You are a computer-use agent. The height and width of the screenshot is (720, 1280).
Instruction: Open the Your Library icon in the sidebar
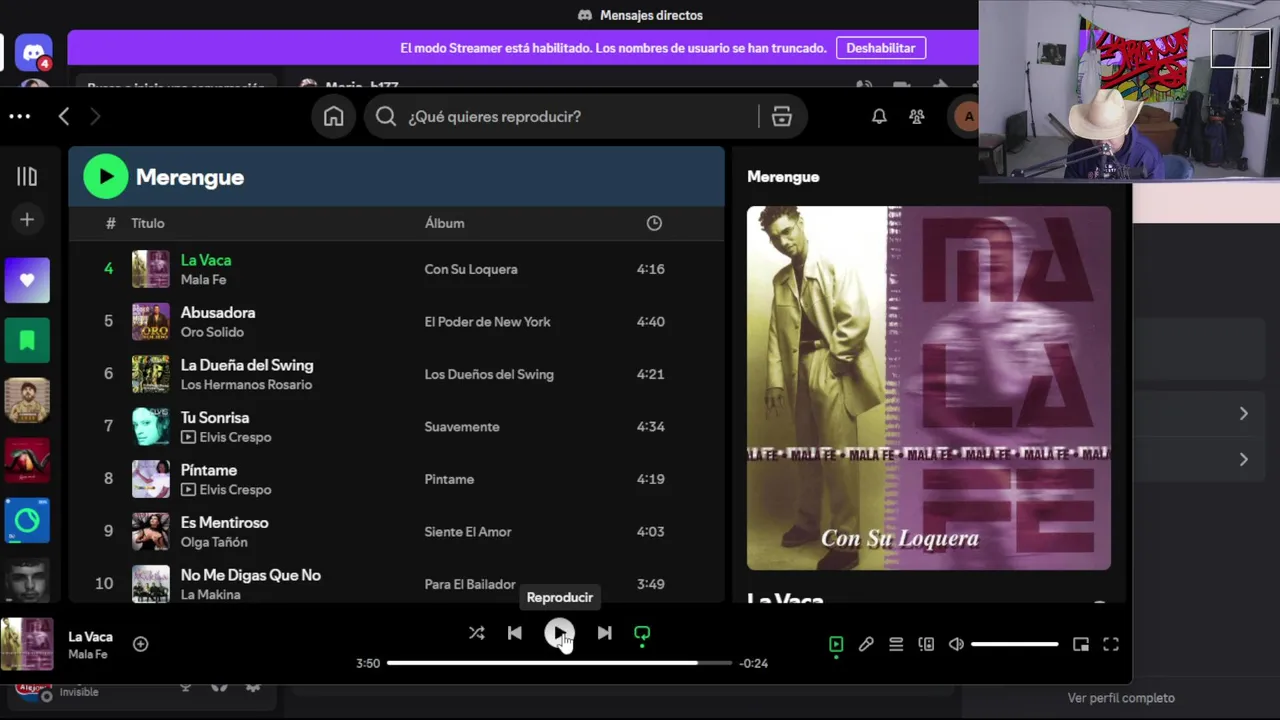coord(27,177)
